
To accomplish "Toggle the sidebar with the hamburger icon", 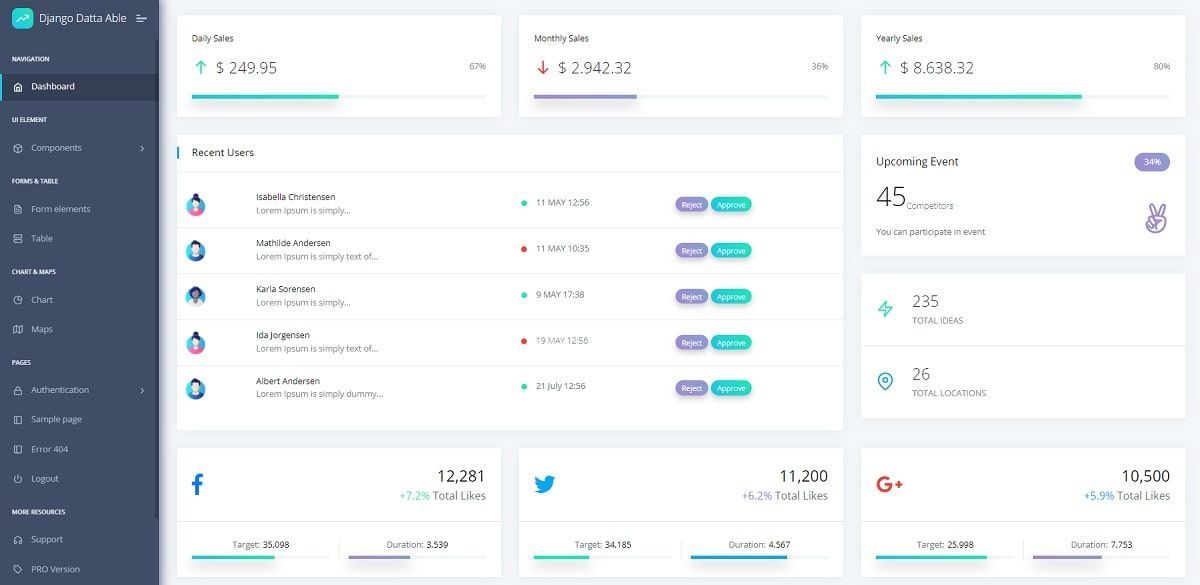I will [141, 17].
